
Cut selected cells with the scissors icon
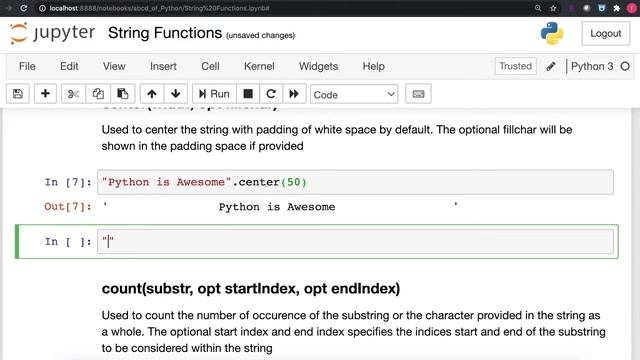click(x=73, y=94)
